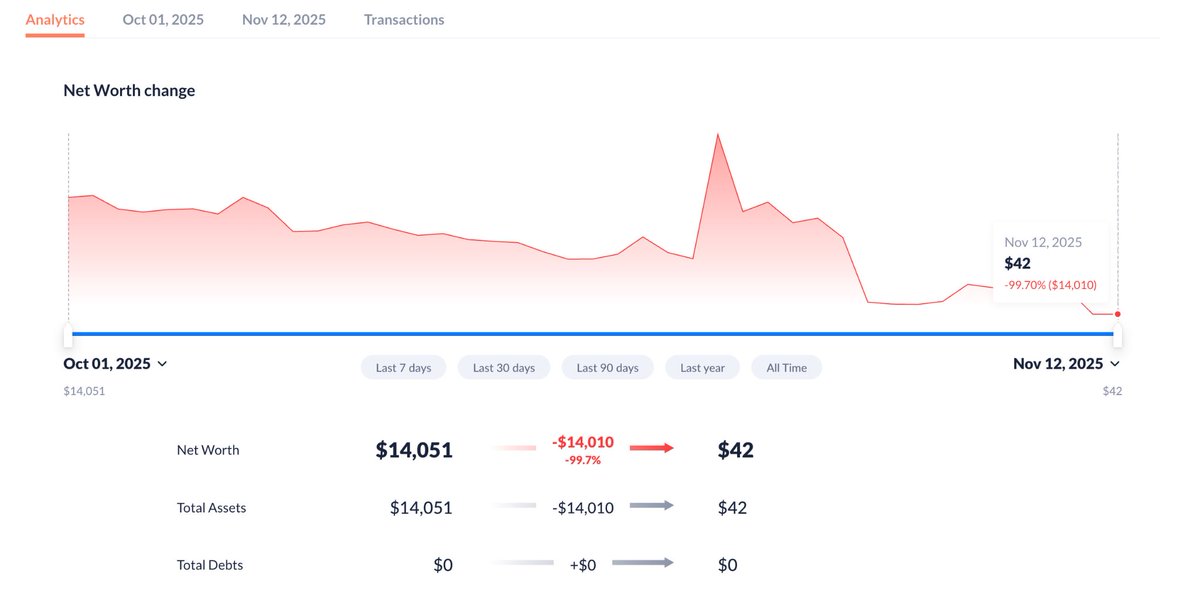The height and width of the screenshot is (608, 1200).
Task: Open the Oct 01, 2025 start date dropdown
Action: (115, 364)
